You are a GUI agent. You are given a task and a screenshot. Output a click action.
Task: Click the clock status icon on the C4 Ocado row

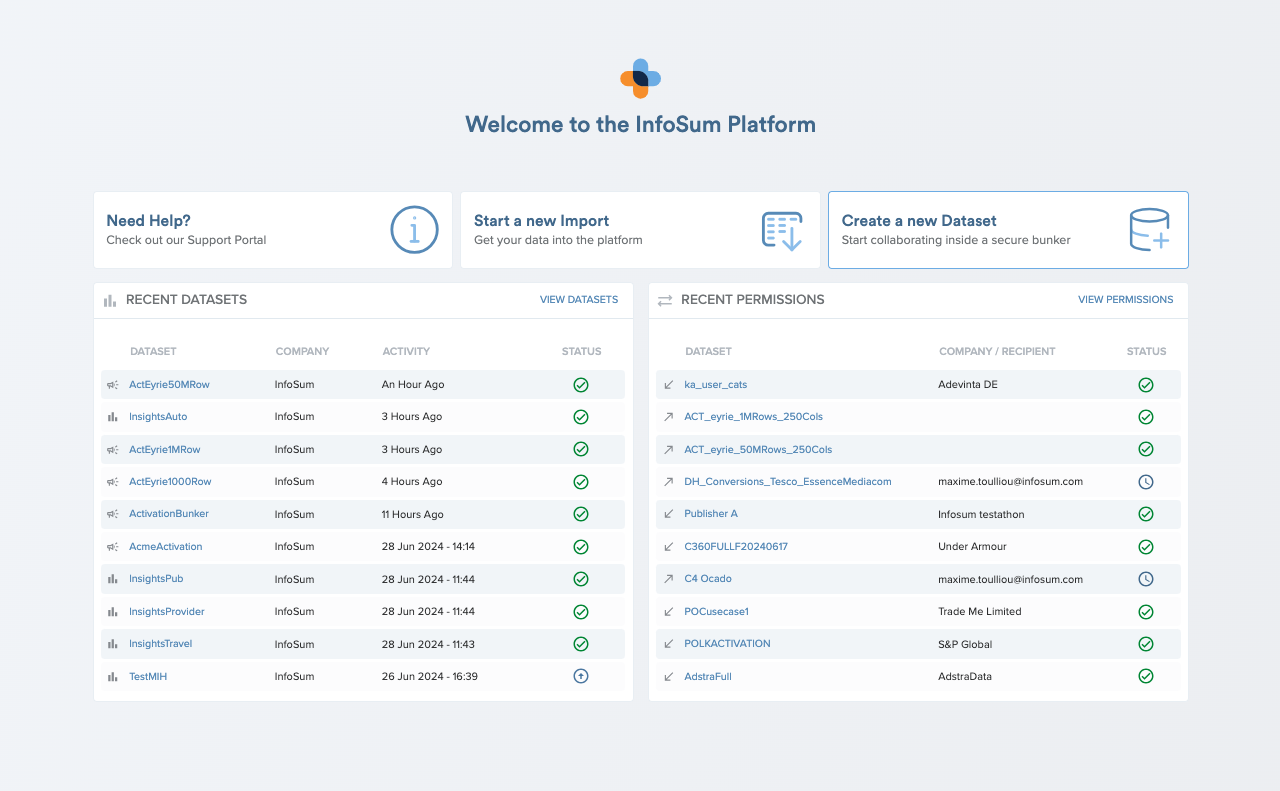[x=1146, y=578]
